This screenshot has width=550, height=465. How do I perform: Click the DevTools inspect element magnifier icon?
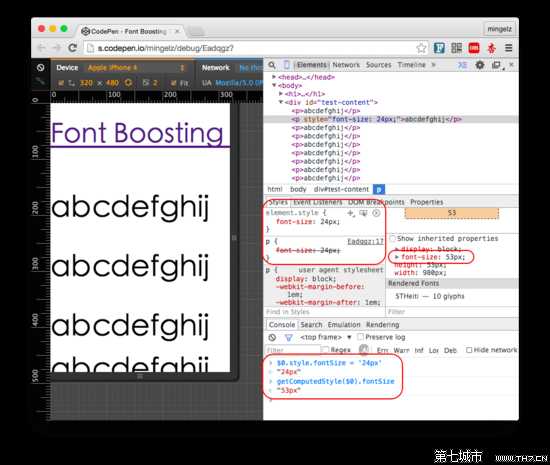272,65
